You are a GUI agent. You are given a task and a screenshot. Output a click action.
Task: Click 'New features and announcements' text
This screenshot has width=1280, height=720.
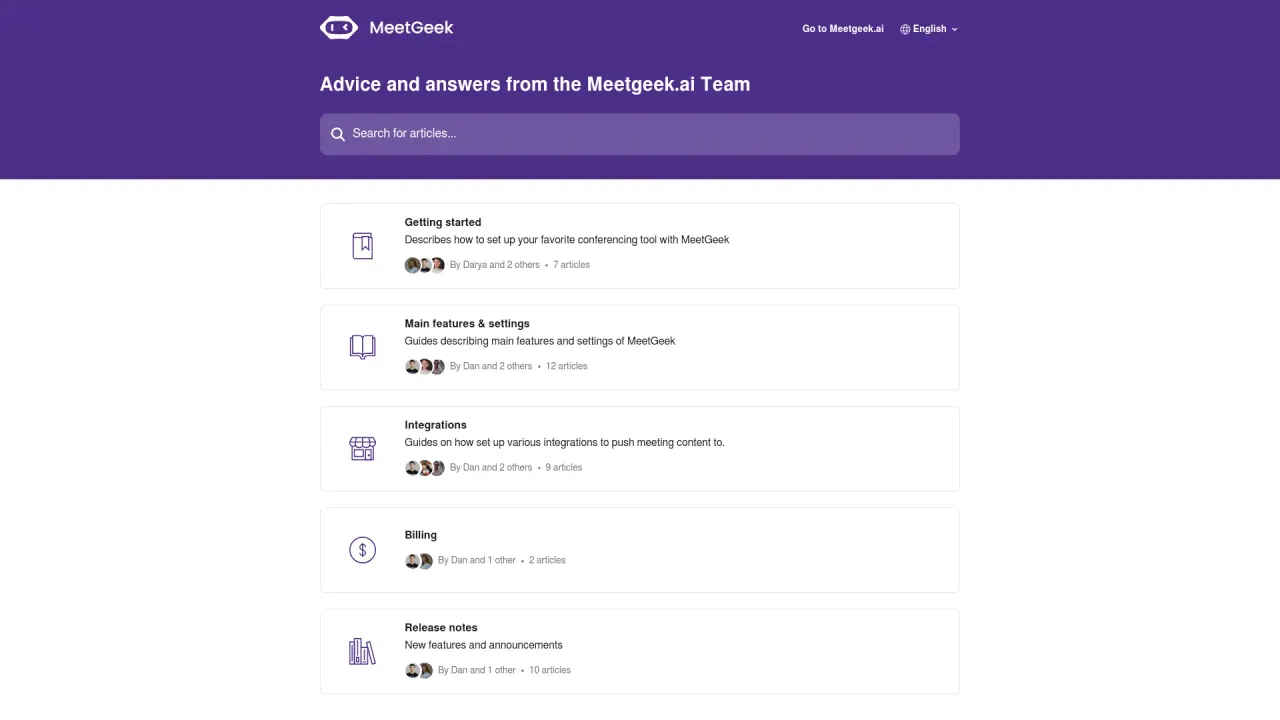coord(484,645)
